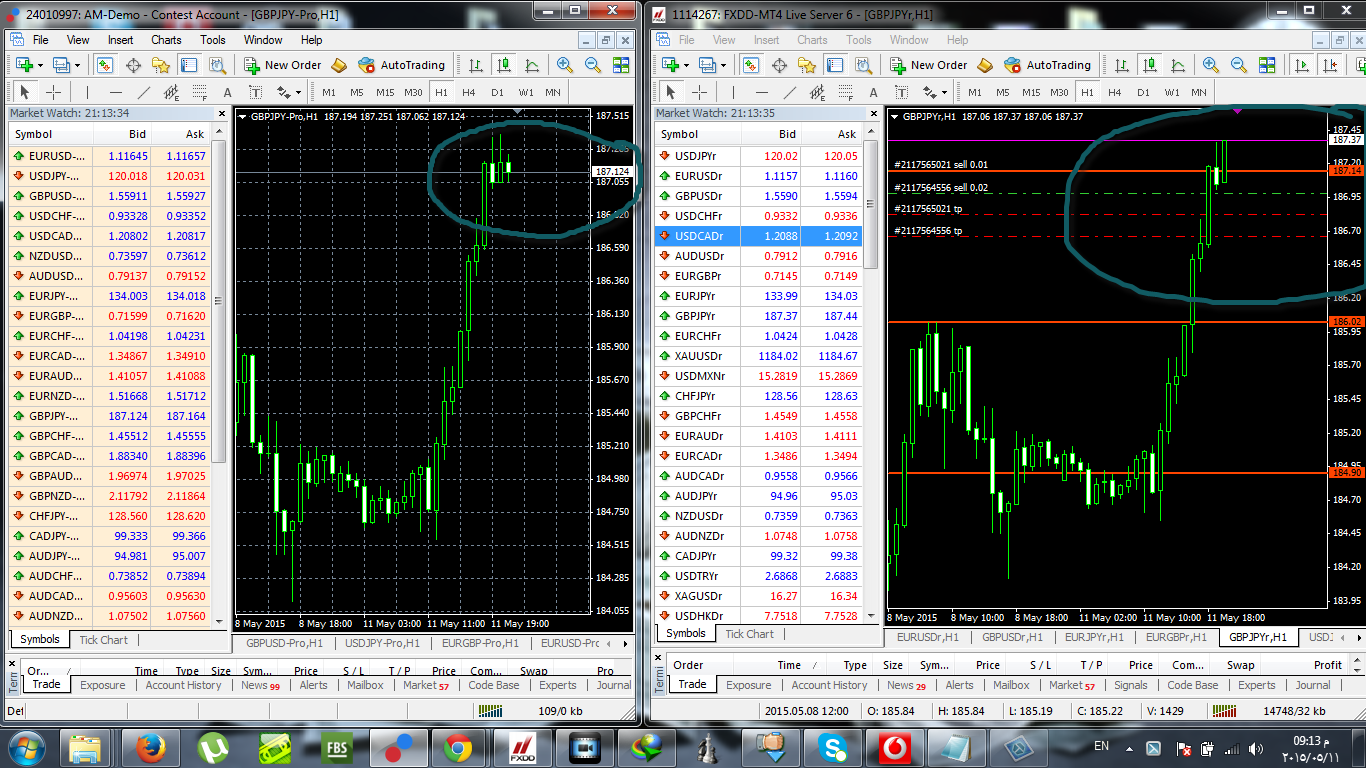Image resolution: width=1366 pixels, height=768 pixels.
Task: Select Fibonacci retracement tool in AM-Demo window
Action: coord(199,92)
